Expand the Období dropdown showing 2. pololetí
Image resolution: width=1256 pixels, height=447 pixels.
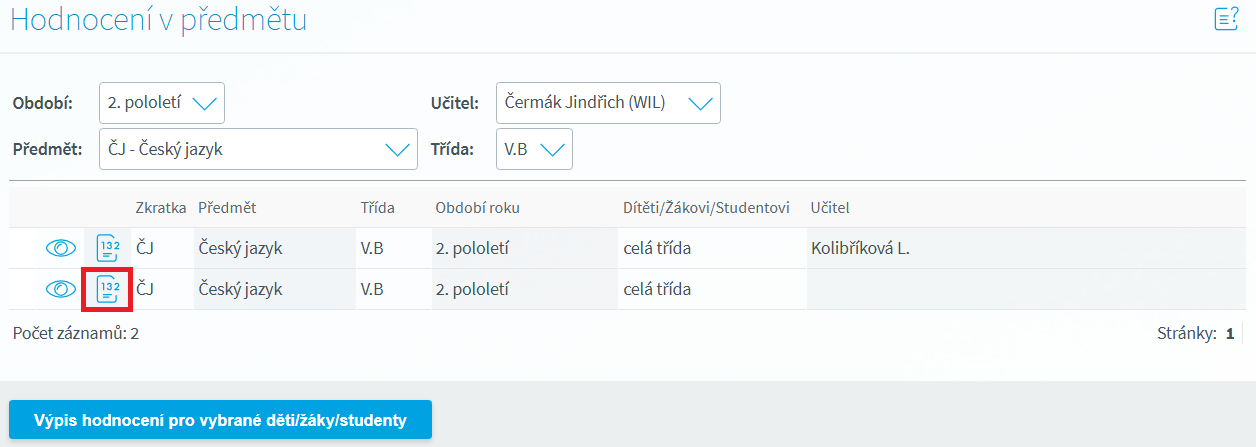click(x=162, y=103)
